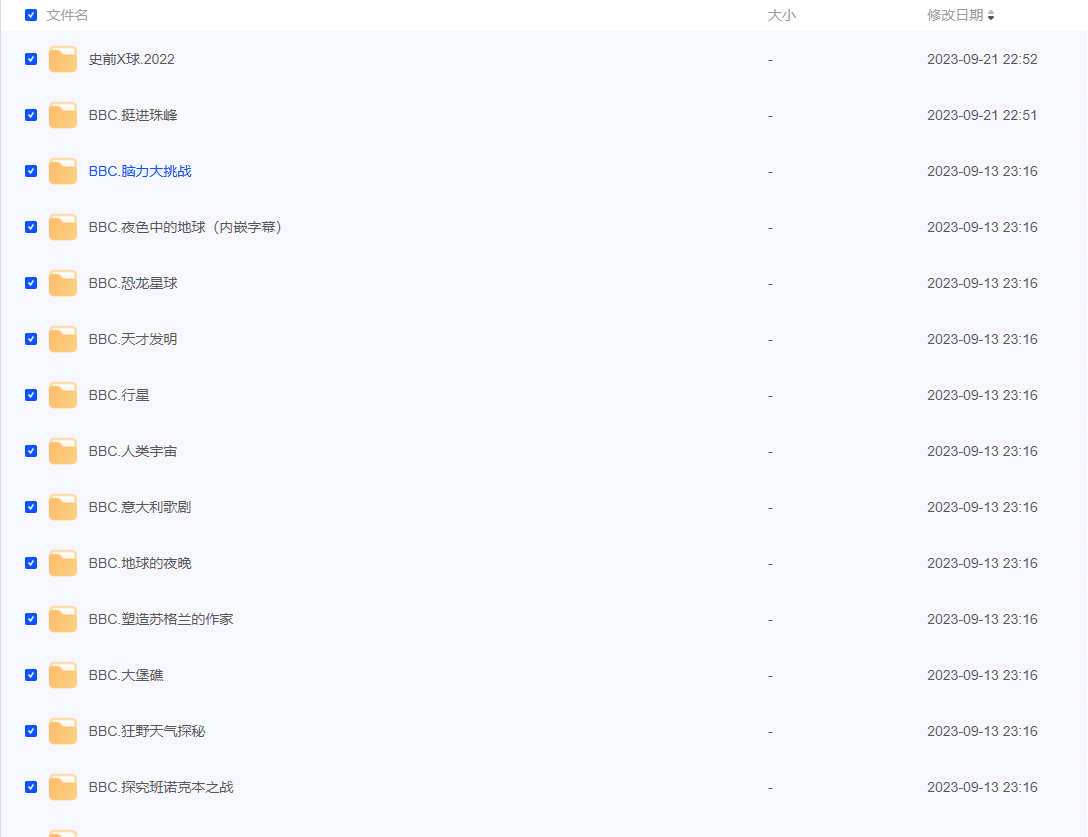
Task: Click the folder icon for BBC.大堡礁
Action: point(63,676)
